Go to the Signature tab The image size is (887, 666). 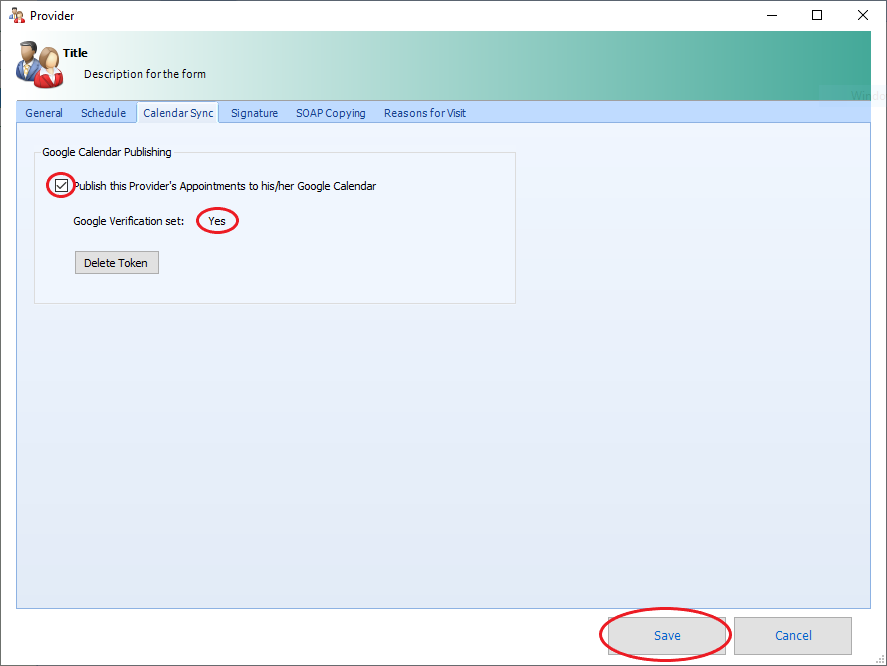point(254,113)
